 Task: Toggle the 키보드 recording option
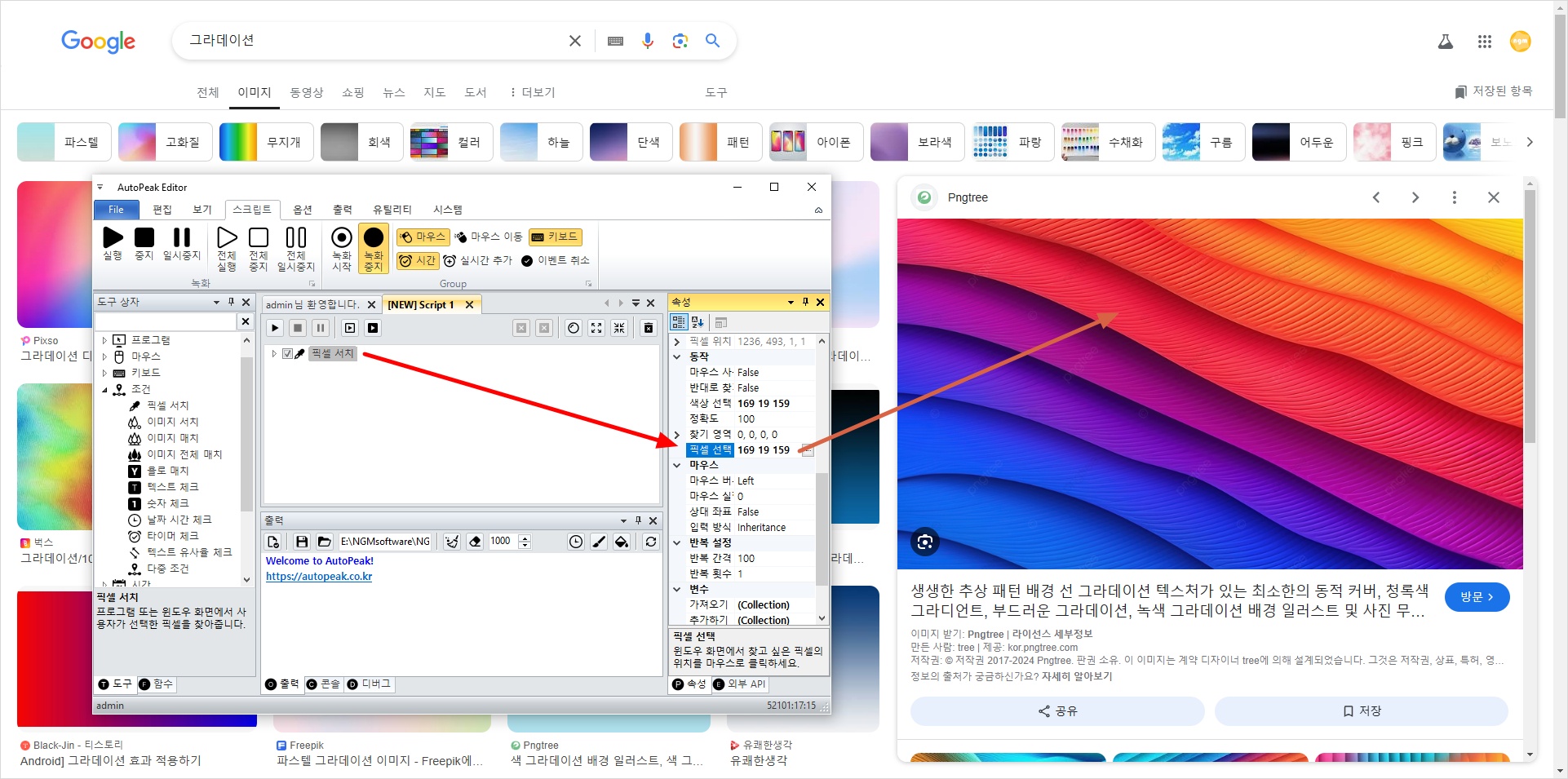(555, 237)
